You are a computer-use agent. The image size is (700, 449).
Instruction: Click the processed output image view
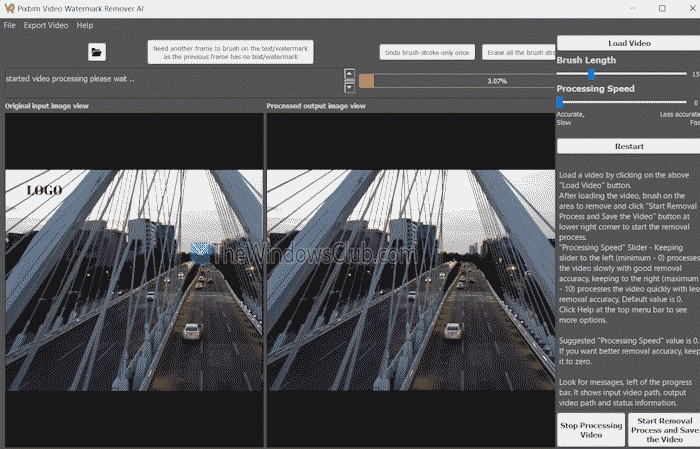[411, 280]
